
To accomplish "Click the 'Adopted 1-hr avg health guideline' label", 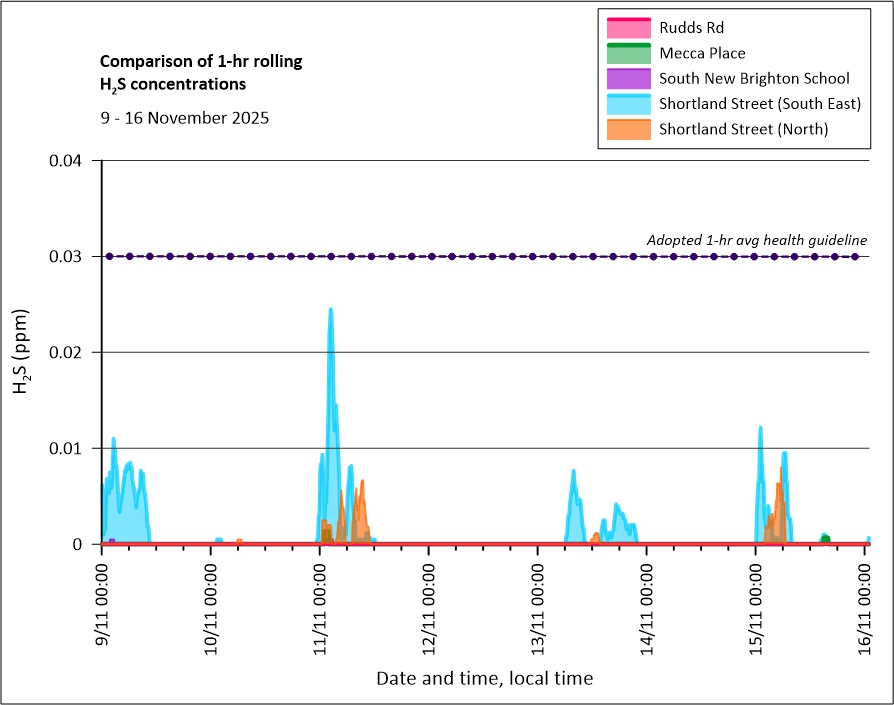I will 756,240.
